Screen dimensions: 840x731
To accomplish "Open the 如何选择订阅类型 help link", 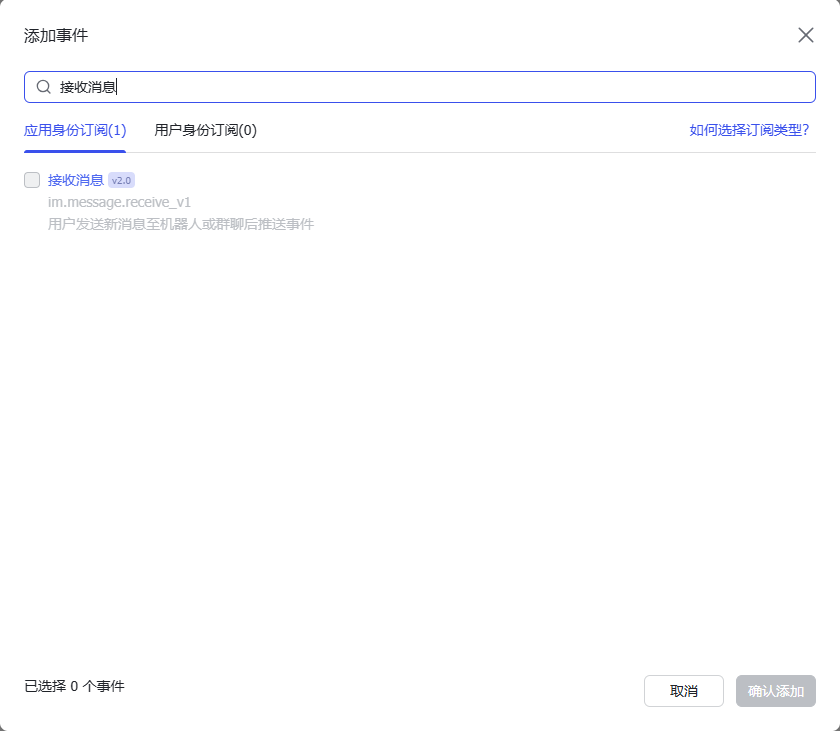I will pos(750,129).
